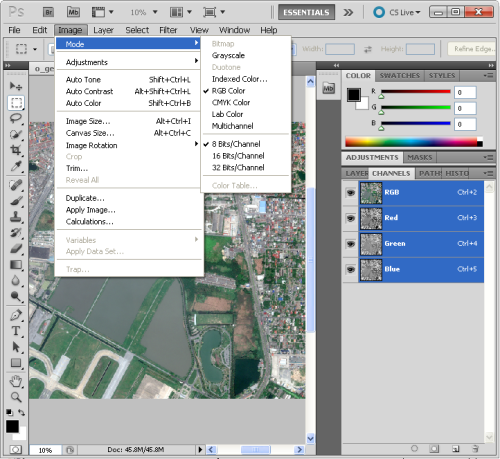
Task: Launch Bridge with the Br icon
Action: point(49,12)
